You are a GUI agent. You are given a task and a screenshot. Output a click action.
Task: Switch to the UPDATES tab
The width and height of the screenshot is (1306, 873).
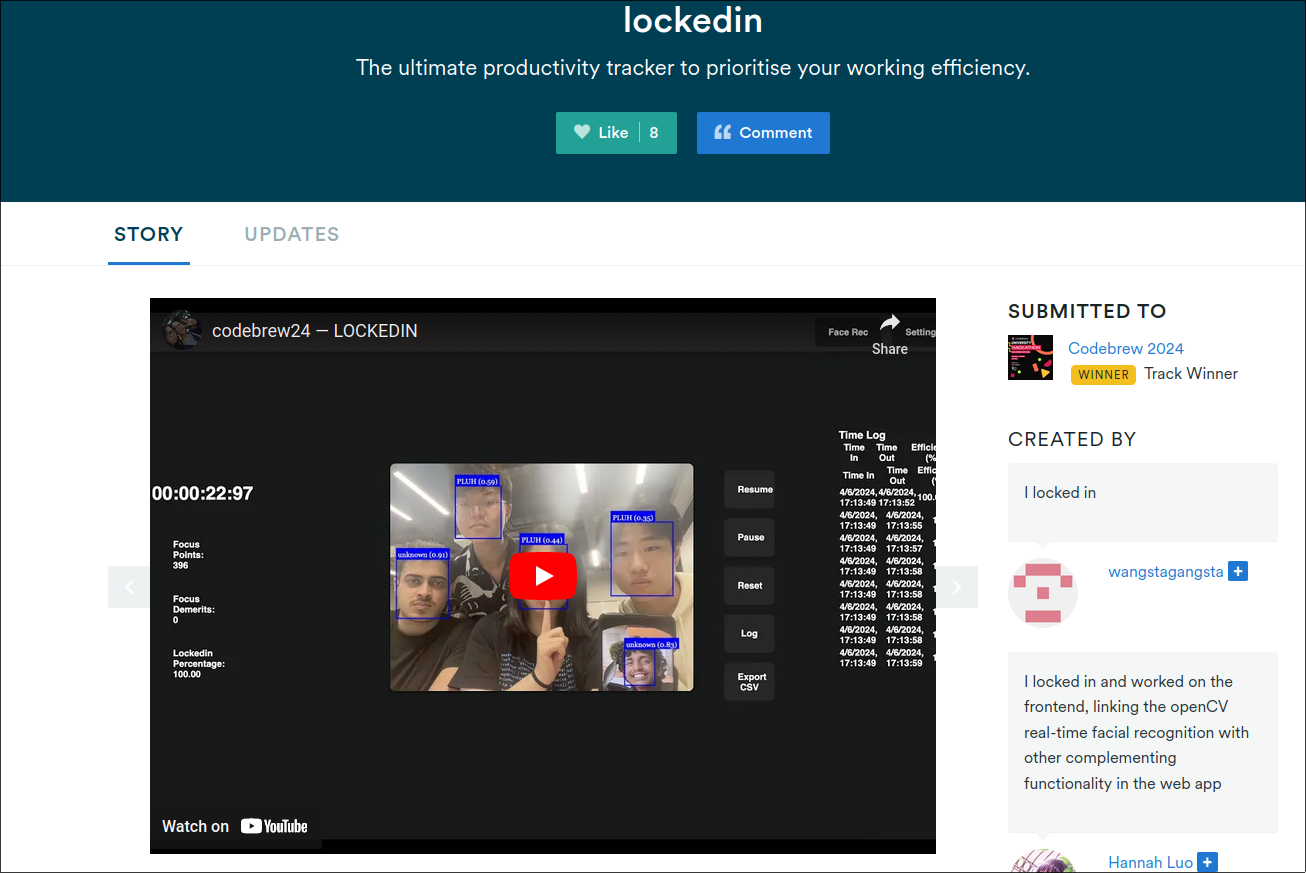[292, 234]
